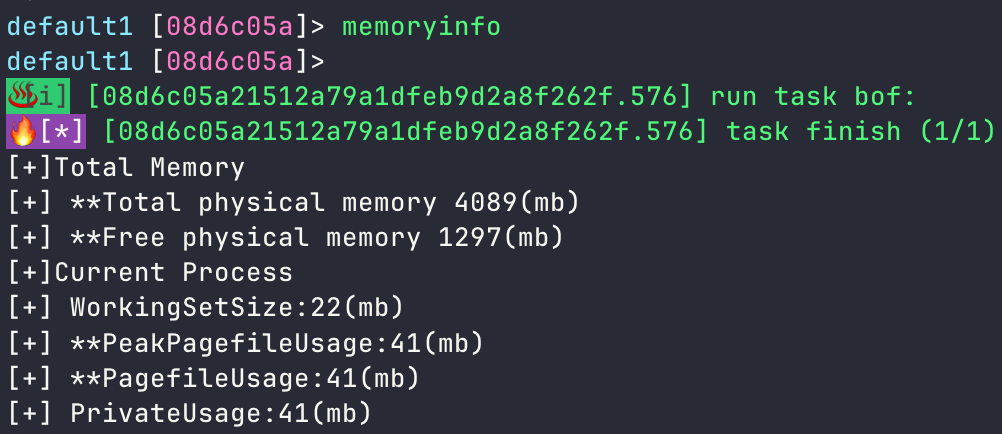The width and height of the screenshot is (1002, 434).
Task: Click the PrivateUsage:41(mb) line
Action: click(190, 412)
